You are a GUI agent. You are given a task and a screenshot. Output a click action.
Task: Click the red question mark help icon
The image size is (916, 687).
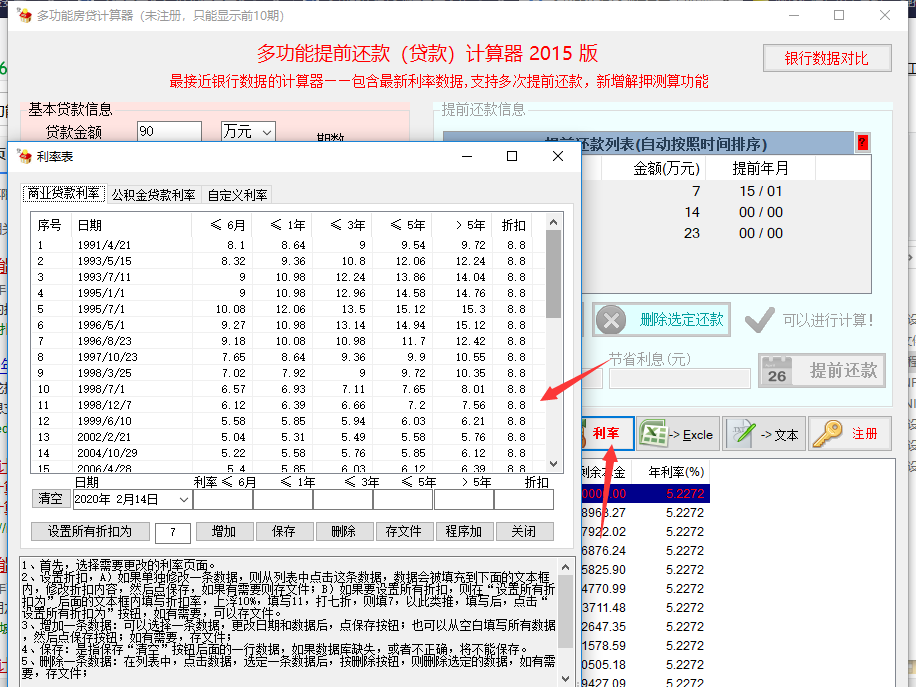862,143
